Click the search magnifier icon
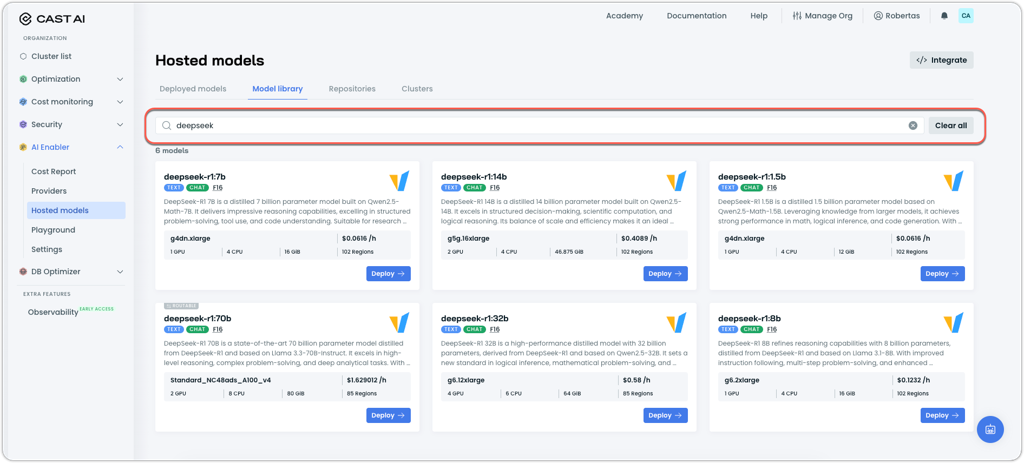 (167, 125)
